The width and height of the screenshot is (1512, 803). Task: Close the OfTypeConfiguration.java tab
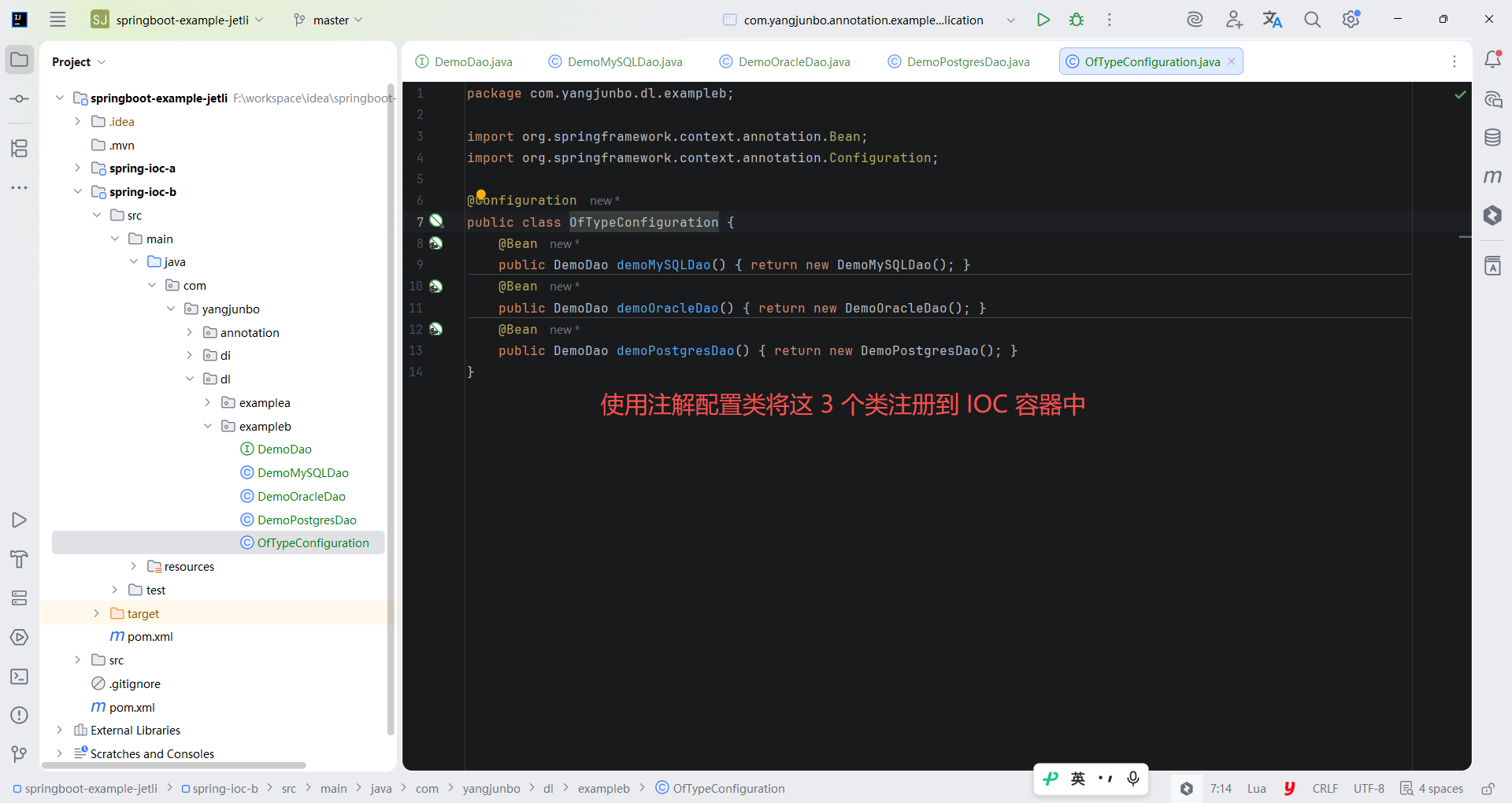point(1232,61)
